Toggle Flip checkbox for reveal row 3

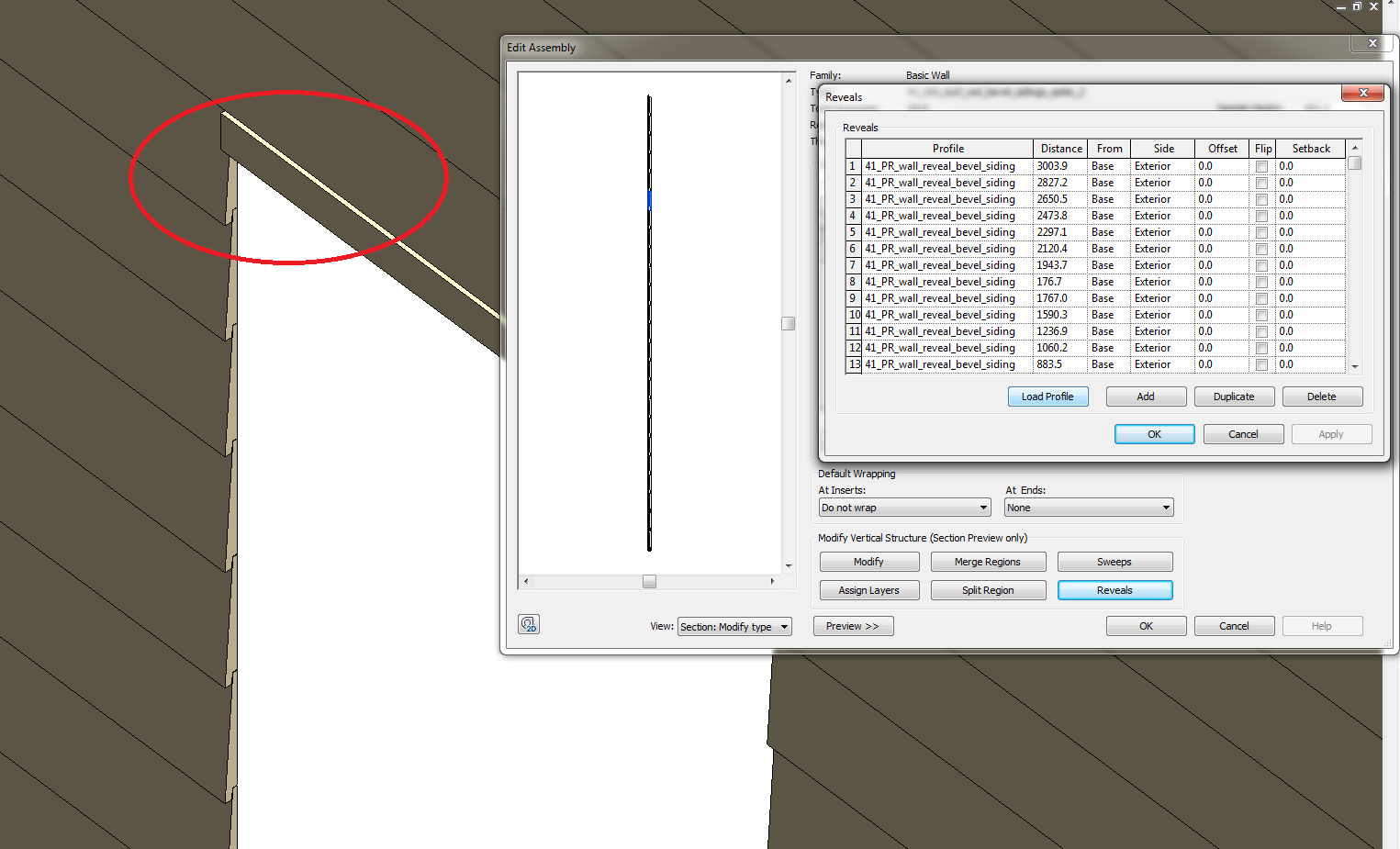tap(1261, 199)
